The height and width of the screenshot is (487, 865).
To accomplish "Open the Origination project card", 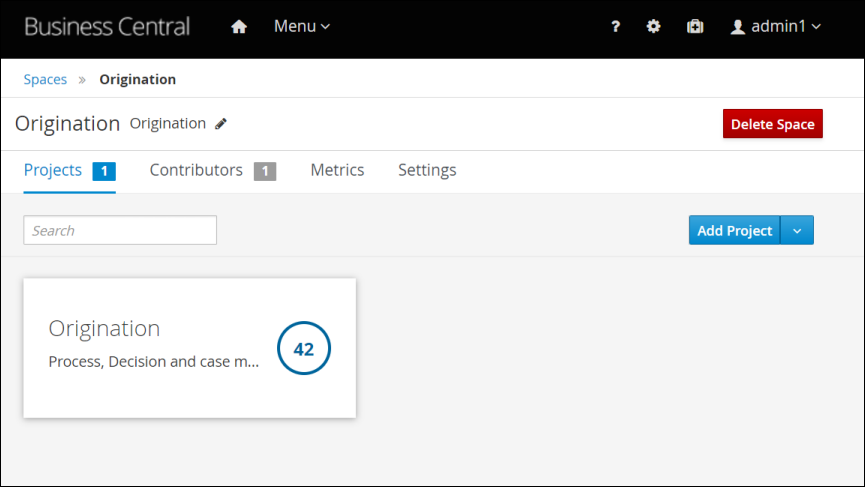I will point(190,348).
